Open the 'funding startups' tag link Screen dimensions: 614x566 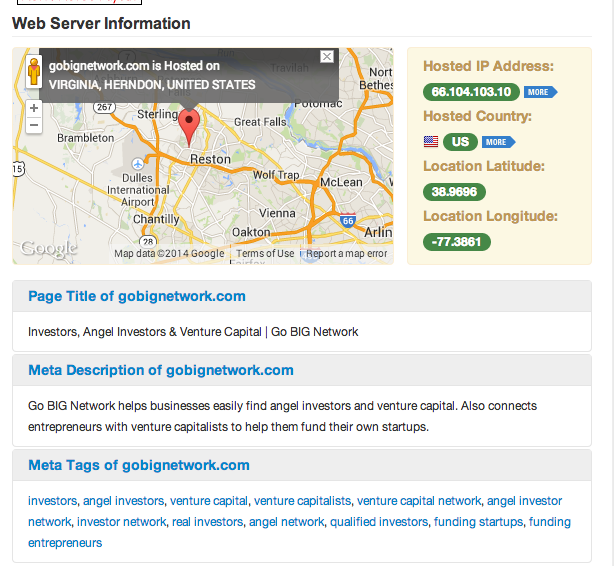pyautogui.click(x=478, y=522)
